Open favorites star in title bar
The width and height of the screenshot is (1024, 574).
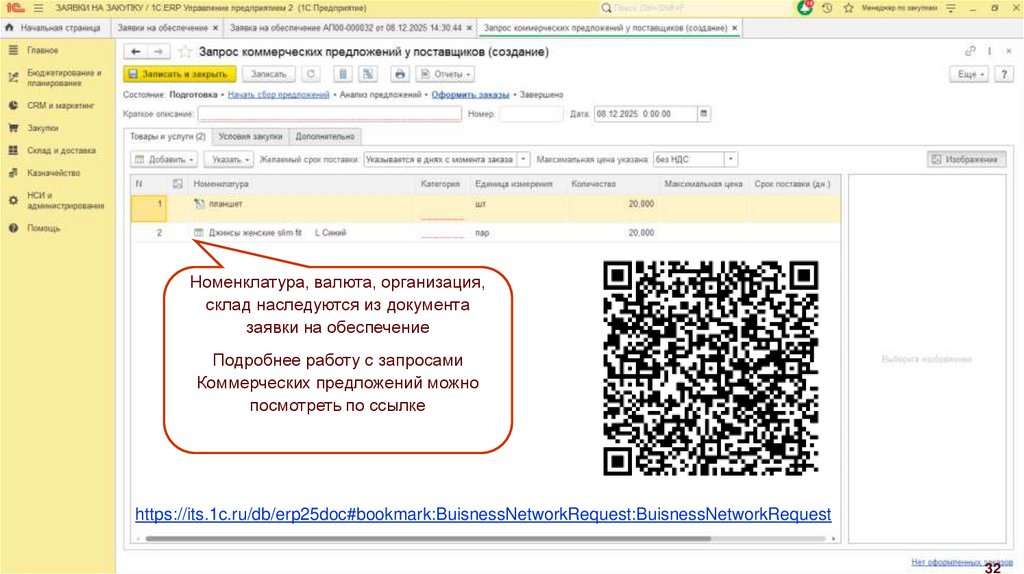point(848,8)
